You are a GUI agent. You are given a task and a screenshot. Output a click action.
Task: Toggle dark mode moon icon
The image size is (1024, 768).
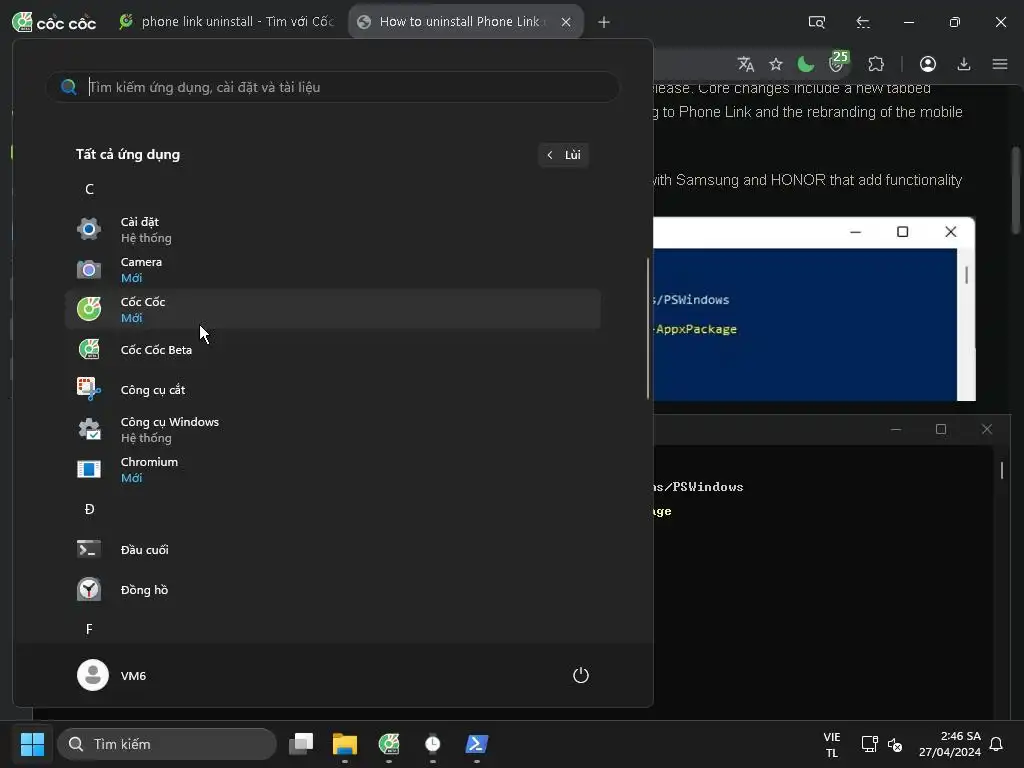(805, 63)
